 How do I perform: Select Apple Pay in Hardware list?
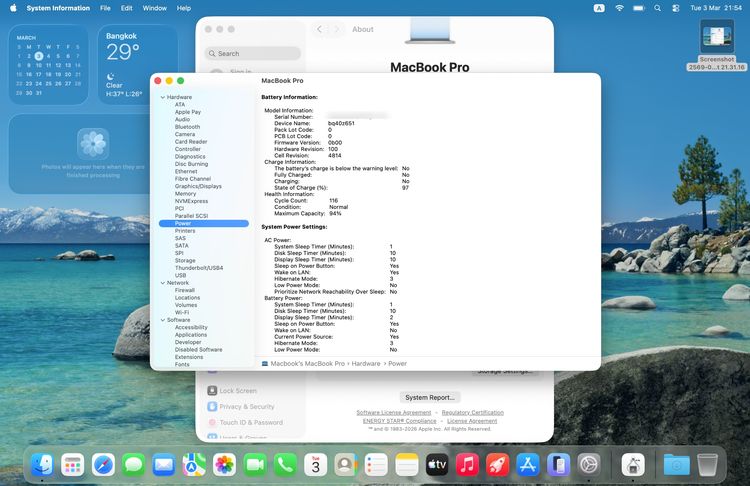pos(188,112)
